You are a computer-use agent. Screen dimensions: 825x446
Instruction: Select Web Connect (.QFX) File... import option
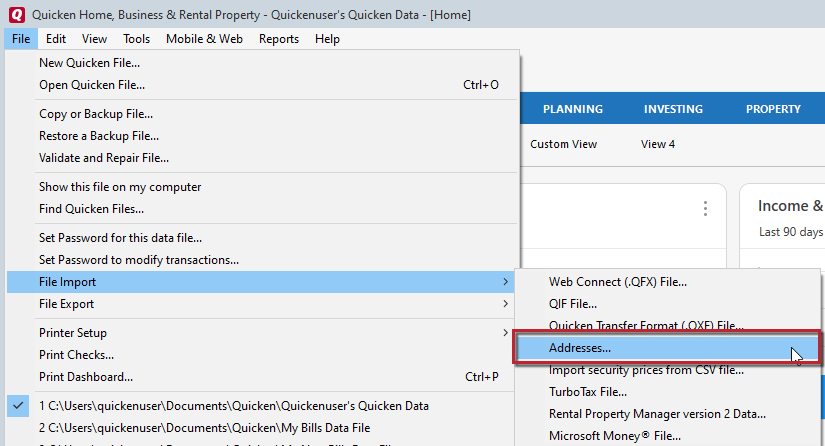click(x=668, y=282)
